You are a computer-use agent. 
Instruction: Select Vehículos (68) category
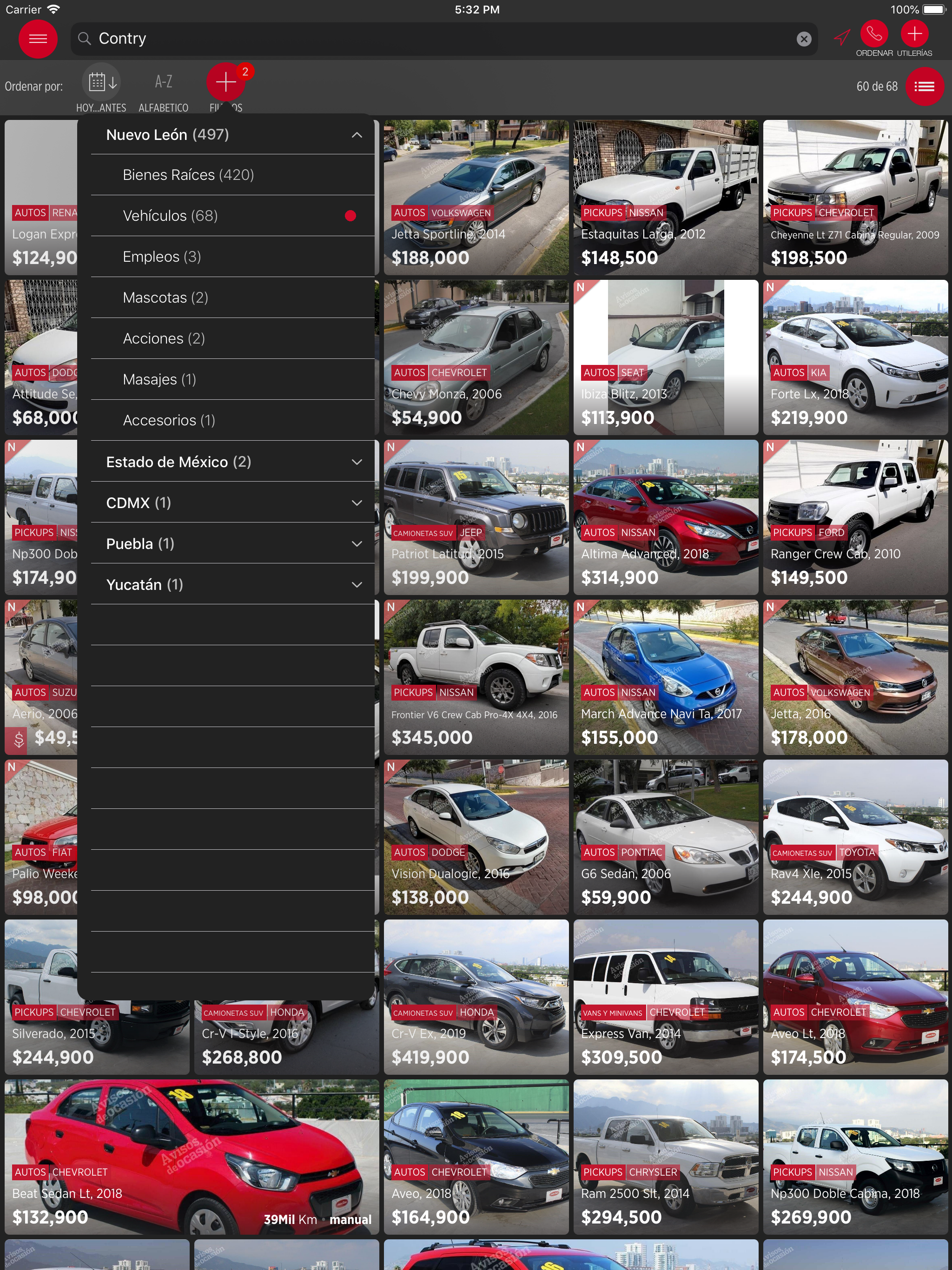232,216
